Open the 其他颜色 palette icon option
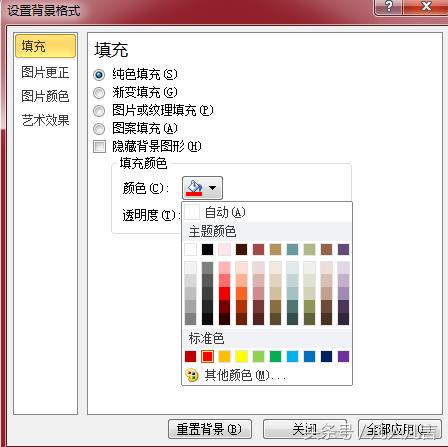 click(x=192, y=375)
